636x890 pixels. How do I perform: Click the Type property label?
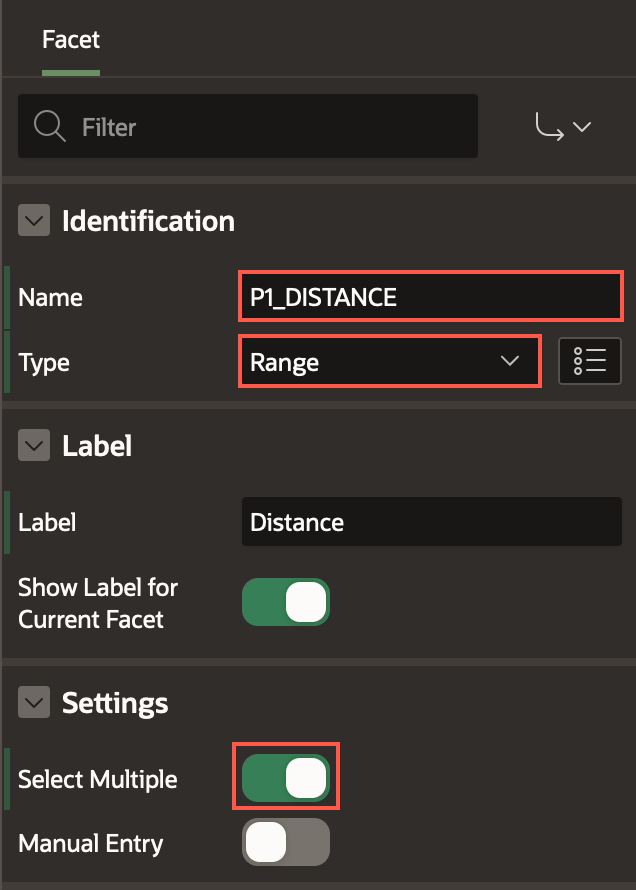(x=44, y=362)
